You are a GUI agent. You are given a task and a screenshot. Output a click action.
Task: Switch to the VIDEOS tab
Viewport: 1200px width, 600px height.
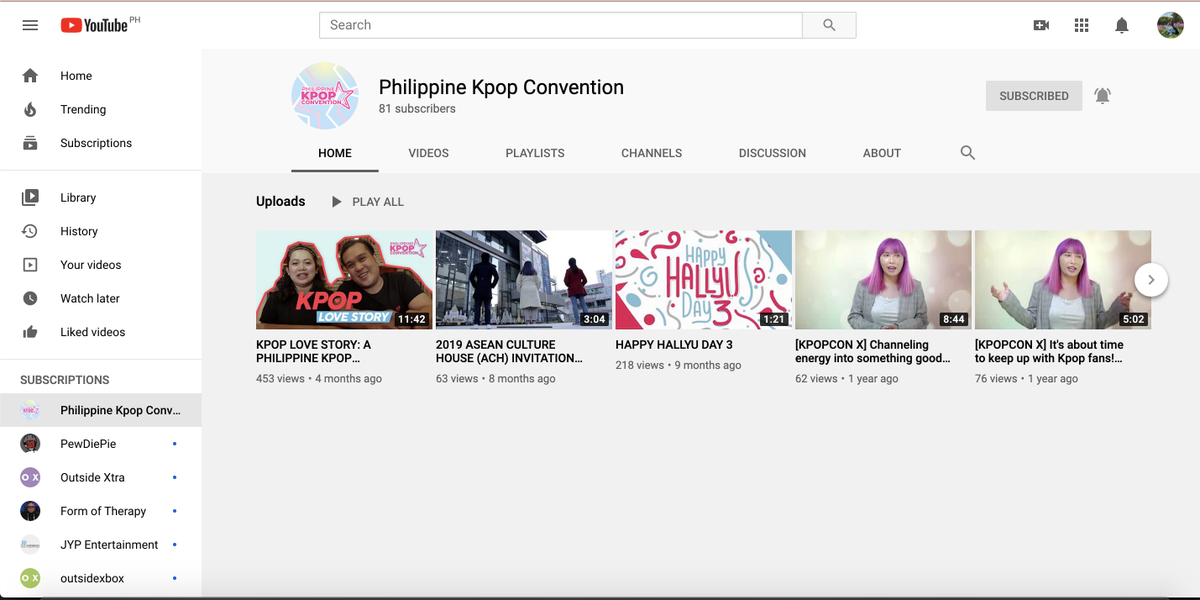[x=428, y=153]
